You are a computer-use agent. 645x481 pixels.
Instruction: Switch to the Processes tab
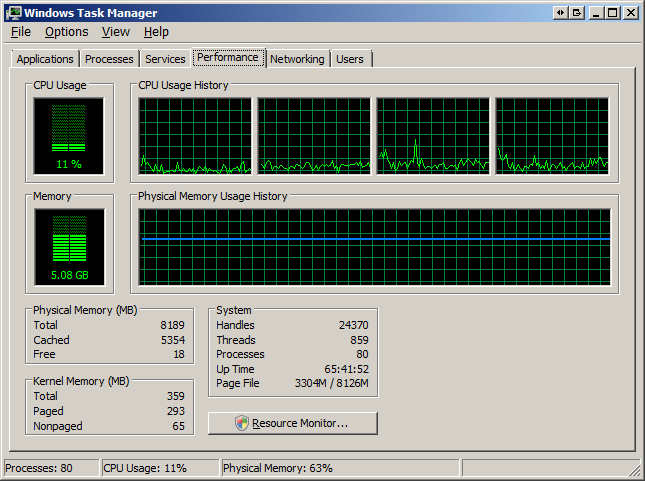(x=109, y=59)
